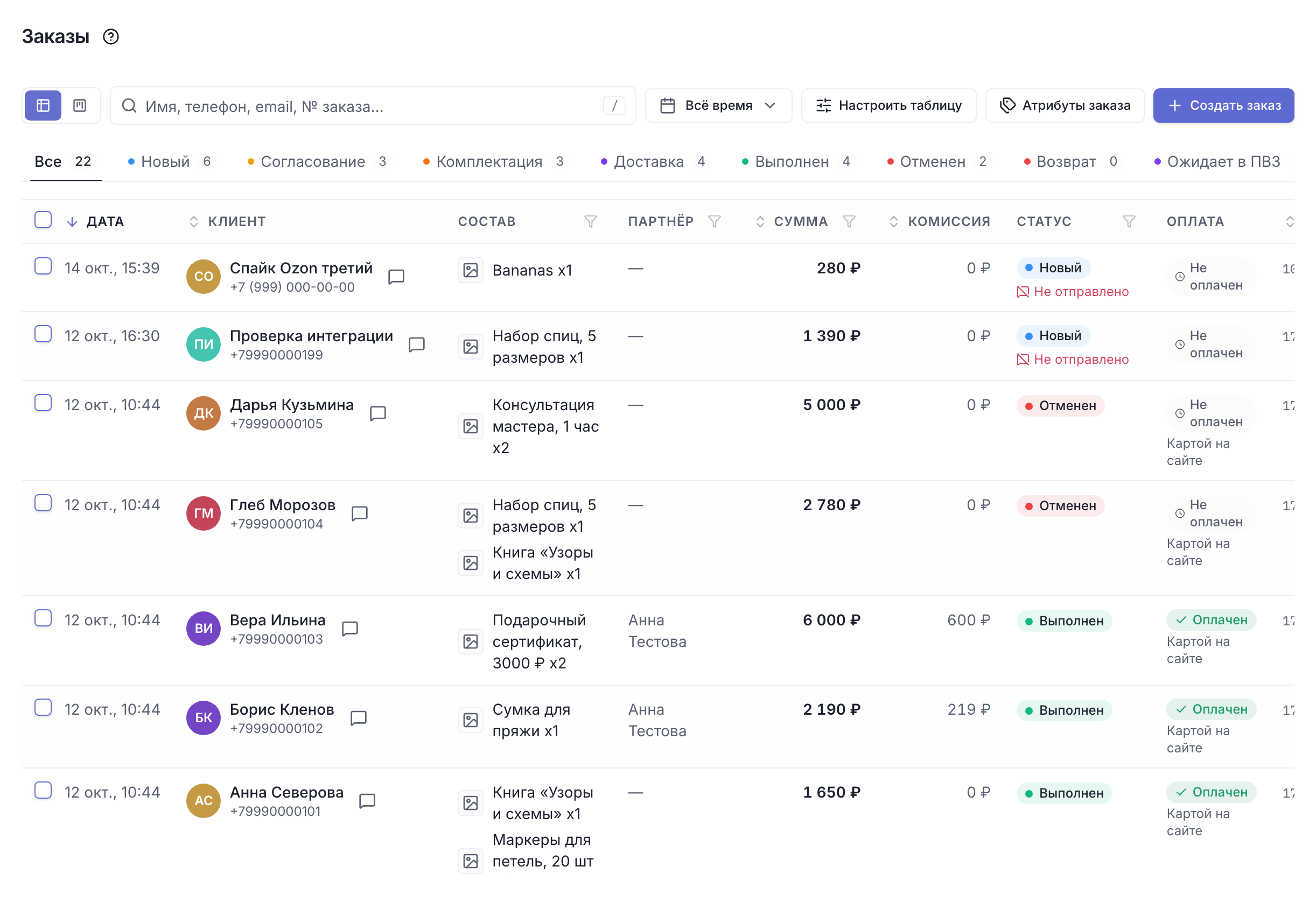1316x916 pixels.
Task: Focus the order search field
Action: click(373, 106)
